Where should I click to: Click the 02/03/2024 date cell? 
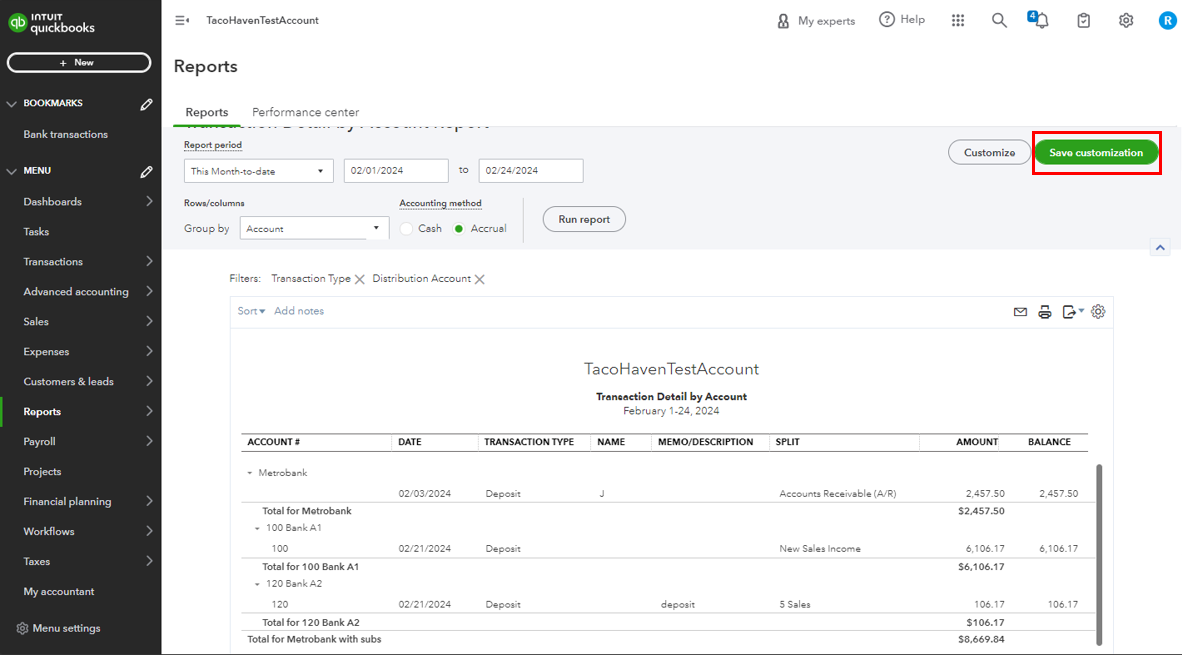424,494
